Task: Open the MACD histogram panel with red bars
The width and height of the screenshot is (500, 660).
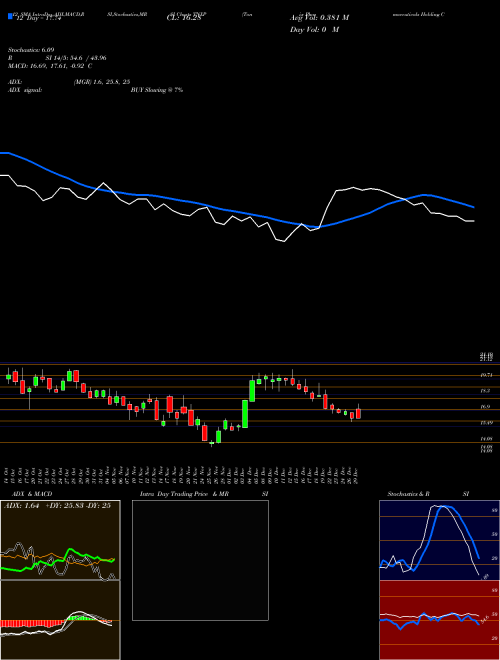Action: pos(60,620)
